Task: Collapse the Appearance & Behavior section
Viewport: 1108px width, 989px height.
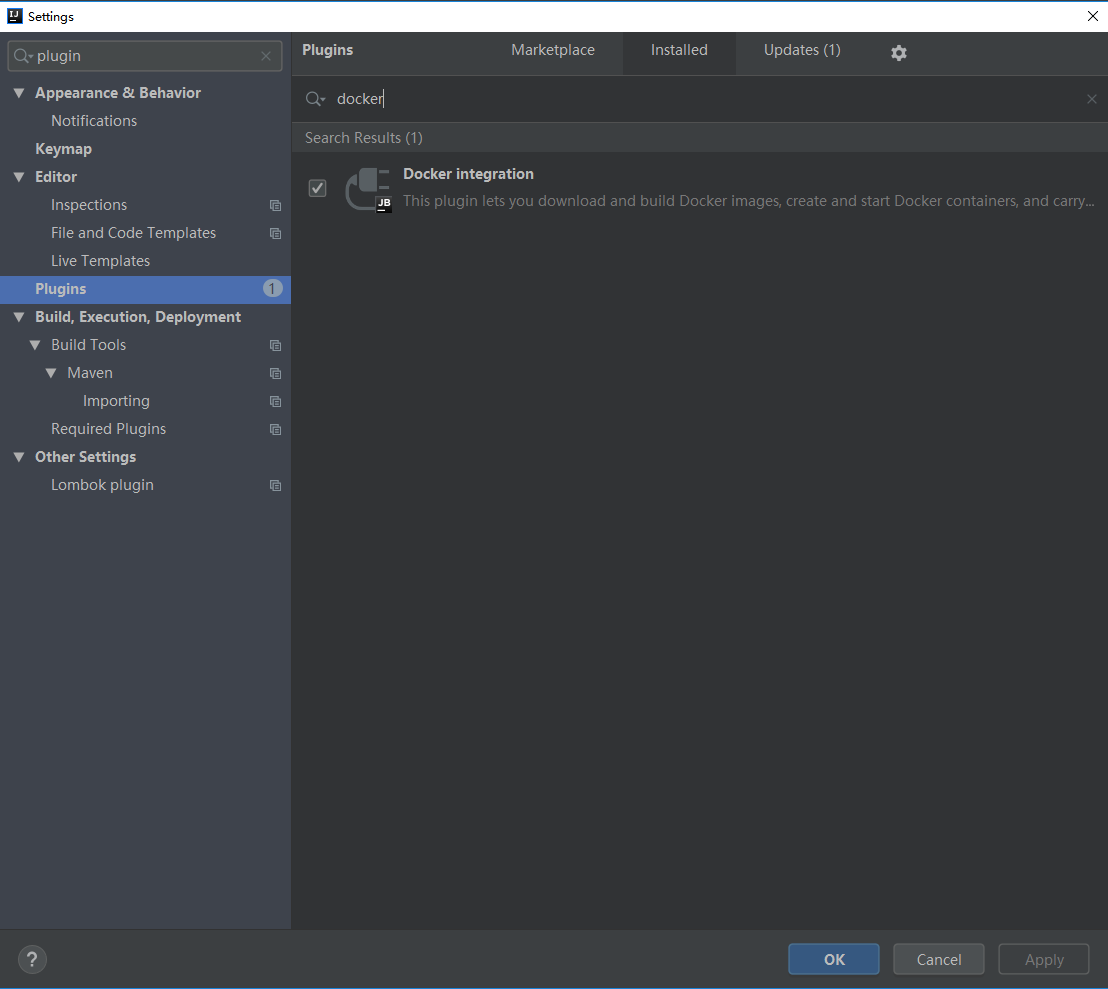Action: pyautogui.click(x=19, y=93)
